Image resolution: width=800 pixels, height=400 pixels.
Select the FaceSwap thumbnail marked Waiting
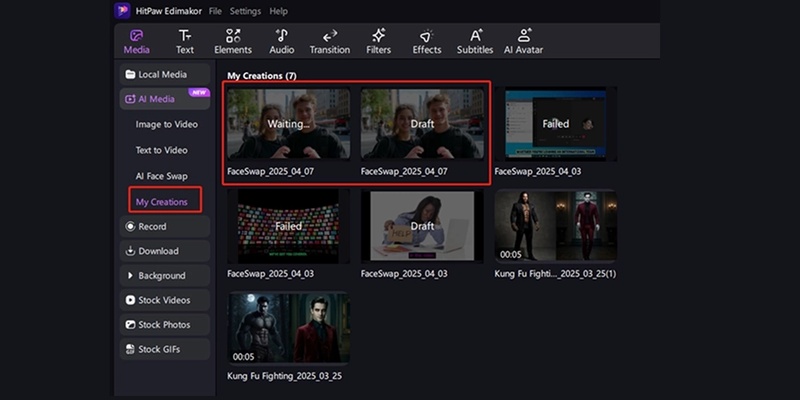click(288, 124)
